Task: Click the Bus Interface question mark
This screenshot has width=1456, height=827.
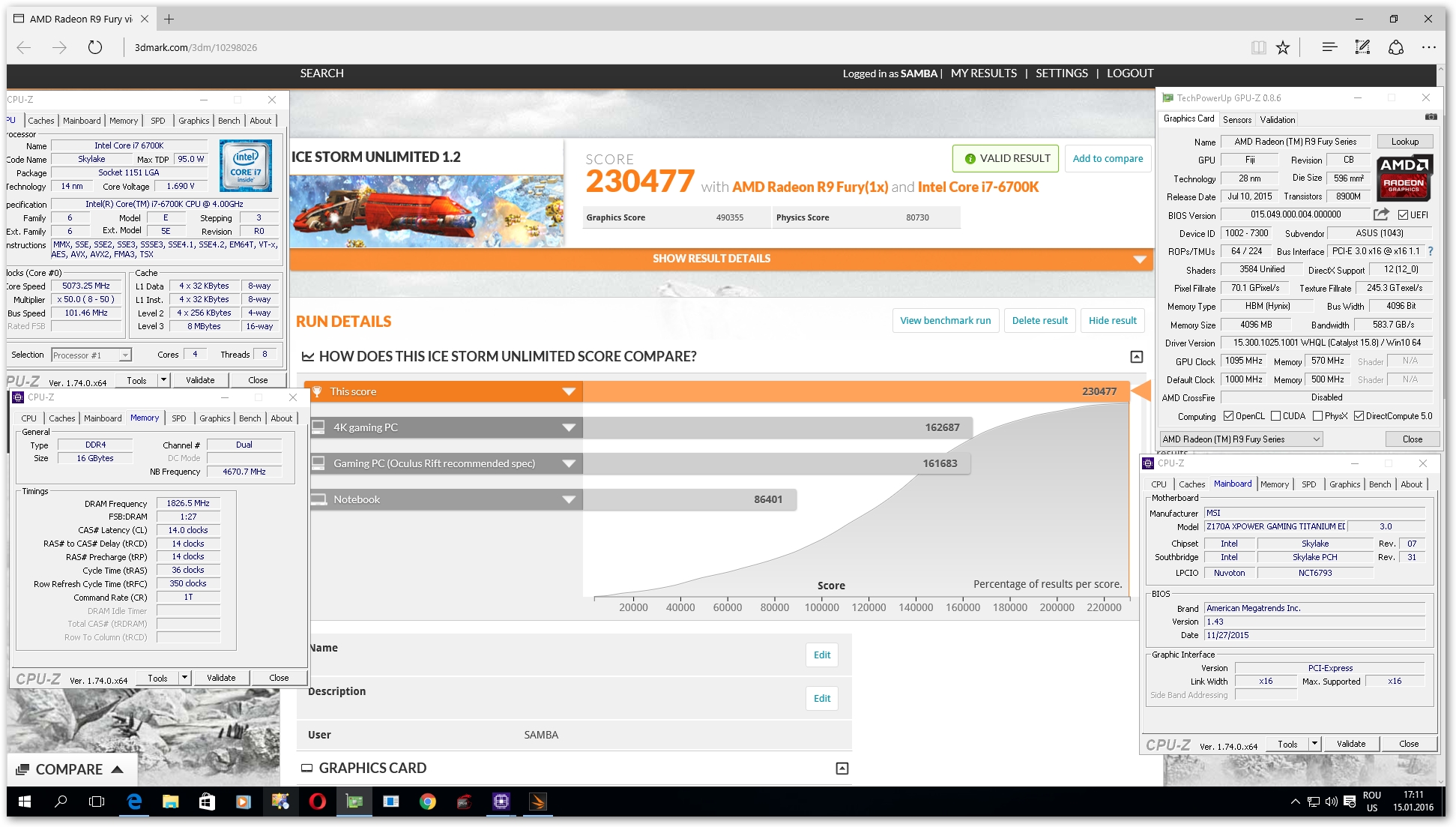Action: [1430, 251]
